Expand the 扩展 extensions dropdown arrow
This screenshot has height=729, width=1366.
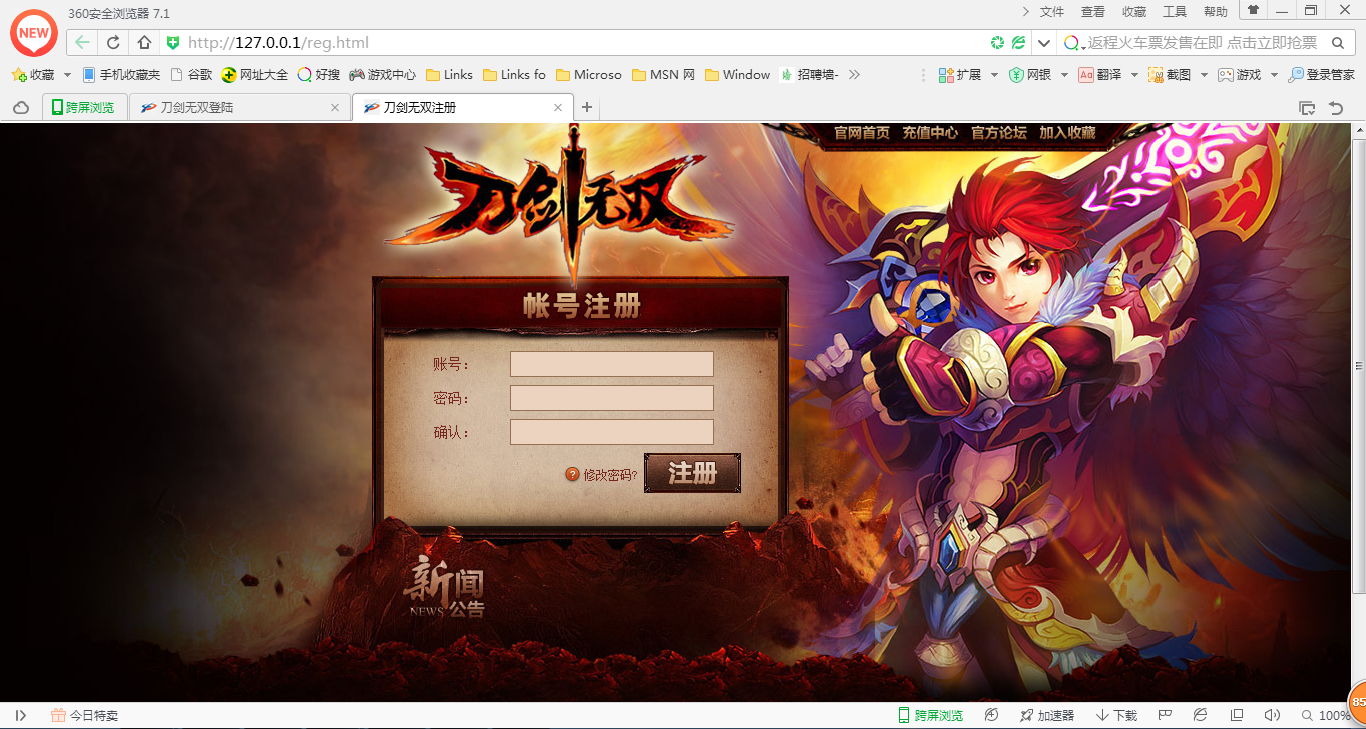995,75
